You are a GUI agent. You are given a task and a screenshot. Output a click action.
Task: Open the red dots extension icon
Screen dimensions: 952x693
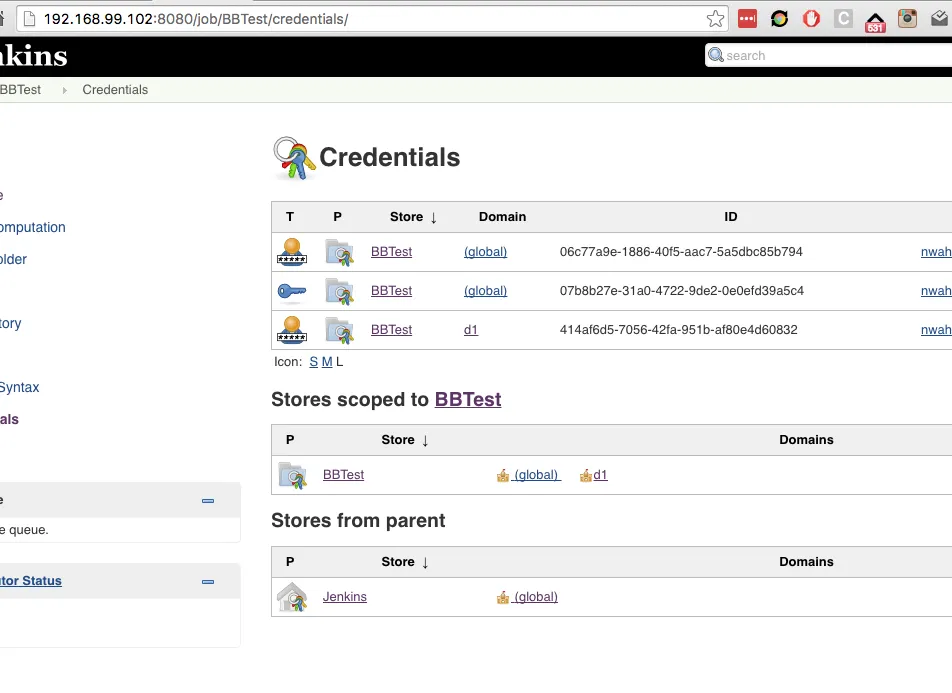click(x=747, y=19)
